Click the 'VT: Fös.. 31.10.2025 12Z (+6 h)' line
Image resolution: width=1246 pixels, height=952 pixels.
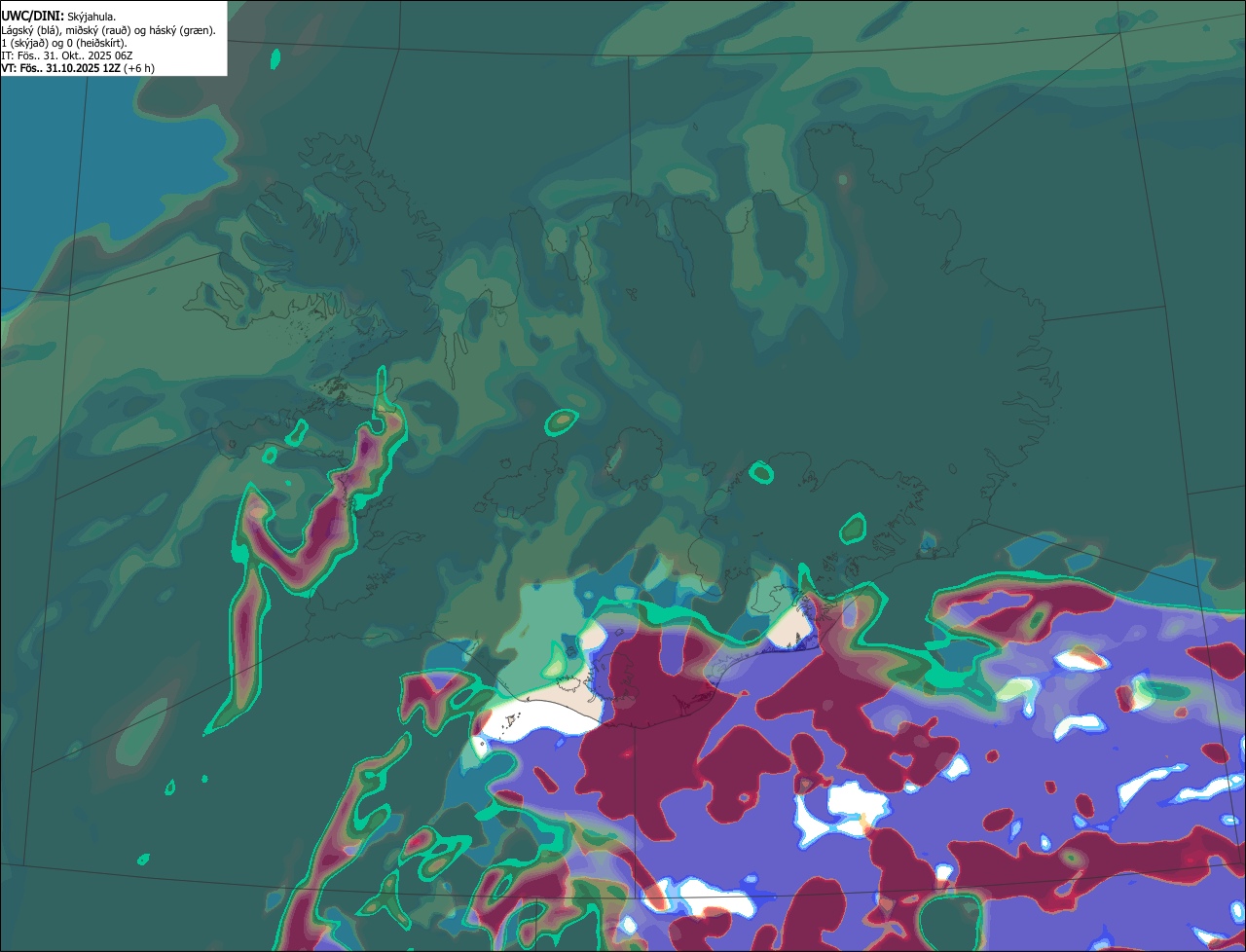78,68
